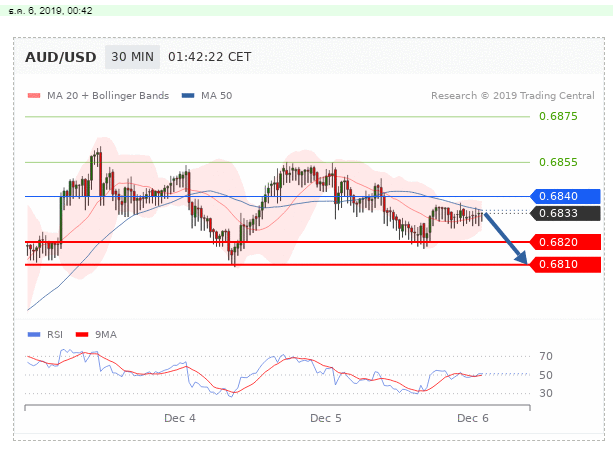Click the red 0.6820 support price tag

pyautogui.click(x=565, y=242)
